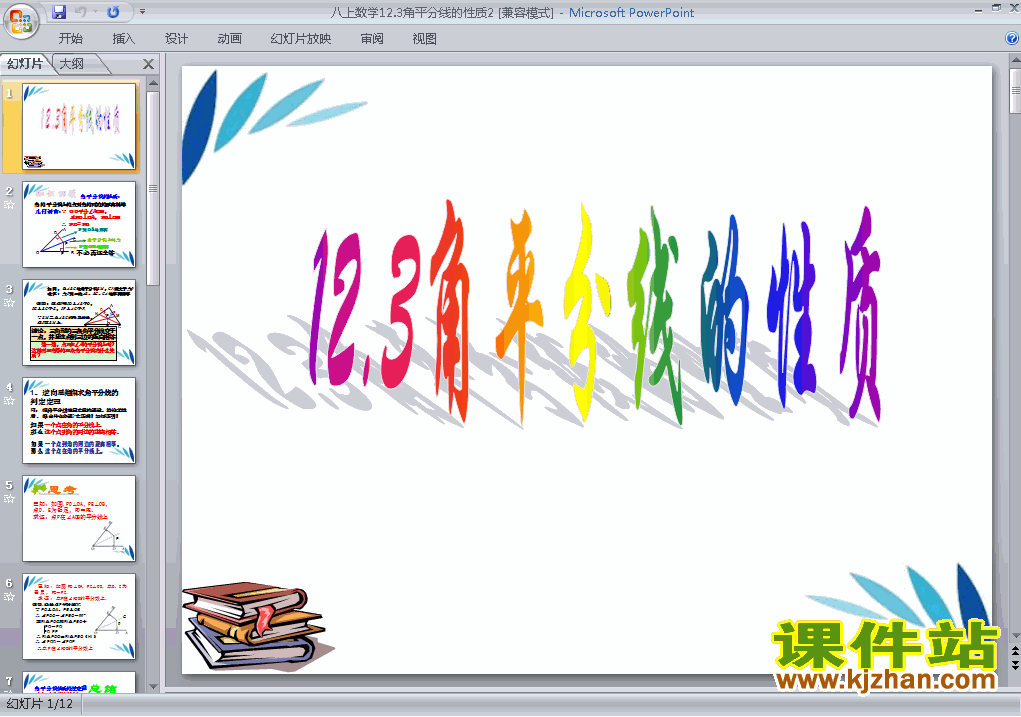
Task: Select the partially visible slide 7 thumbnail
Action: point(79,682)
